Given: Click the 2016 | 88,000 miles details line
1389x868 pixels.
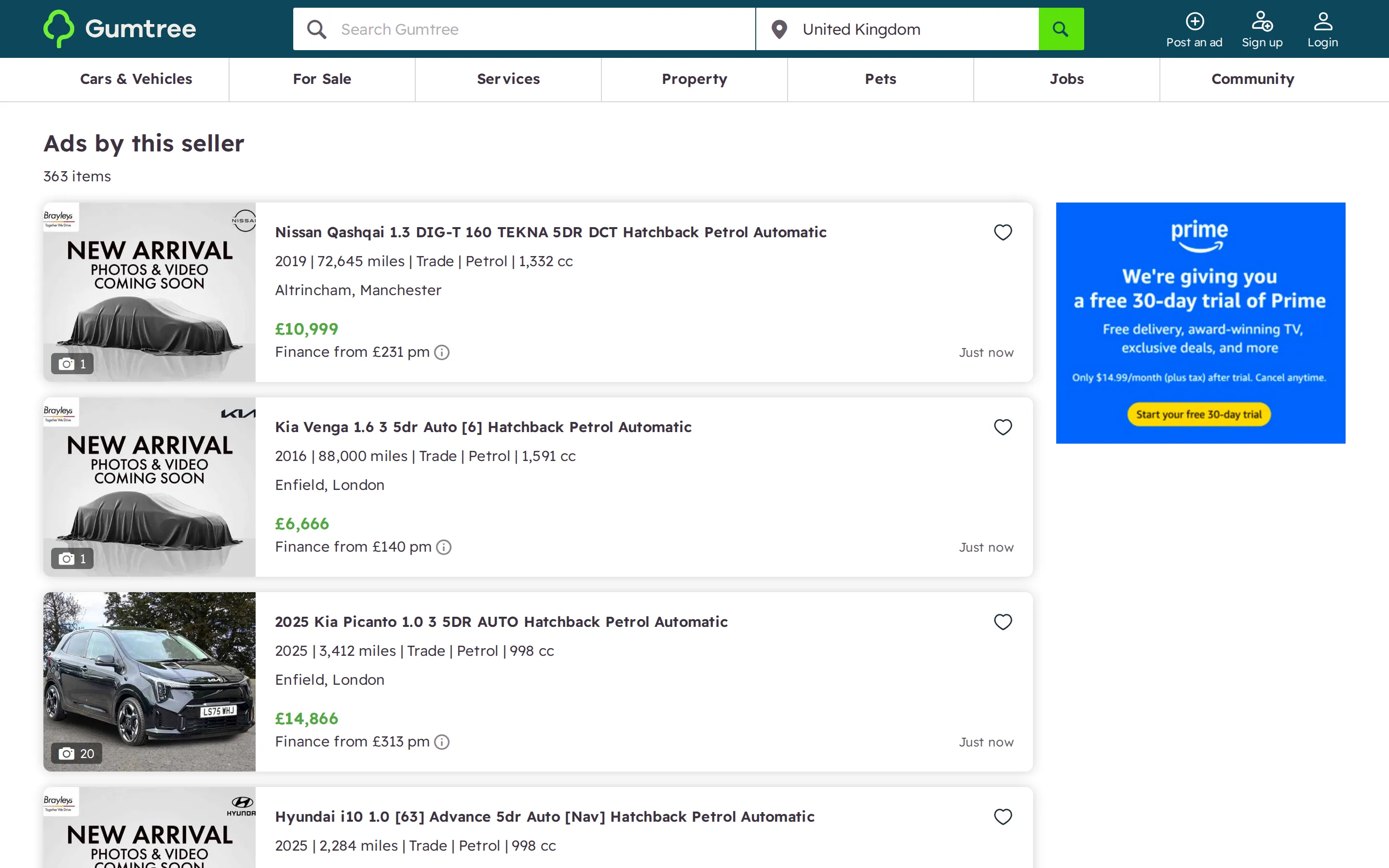Looking at the screenshot, I should pyautogui.click(x=425, y=456).
